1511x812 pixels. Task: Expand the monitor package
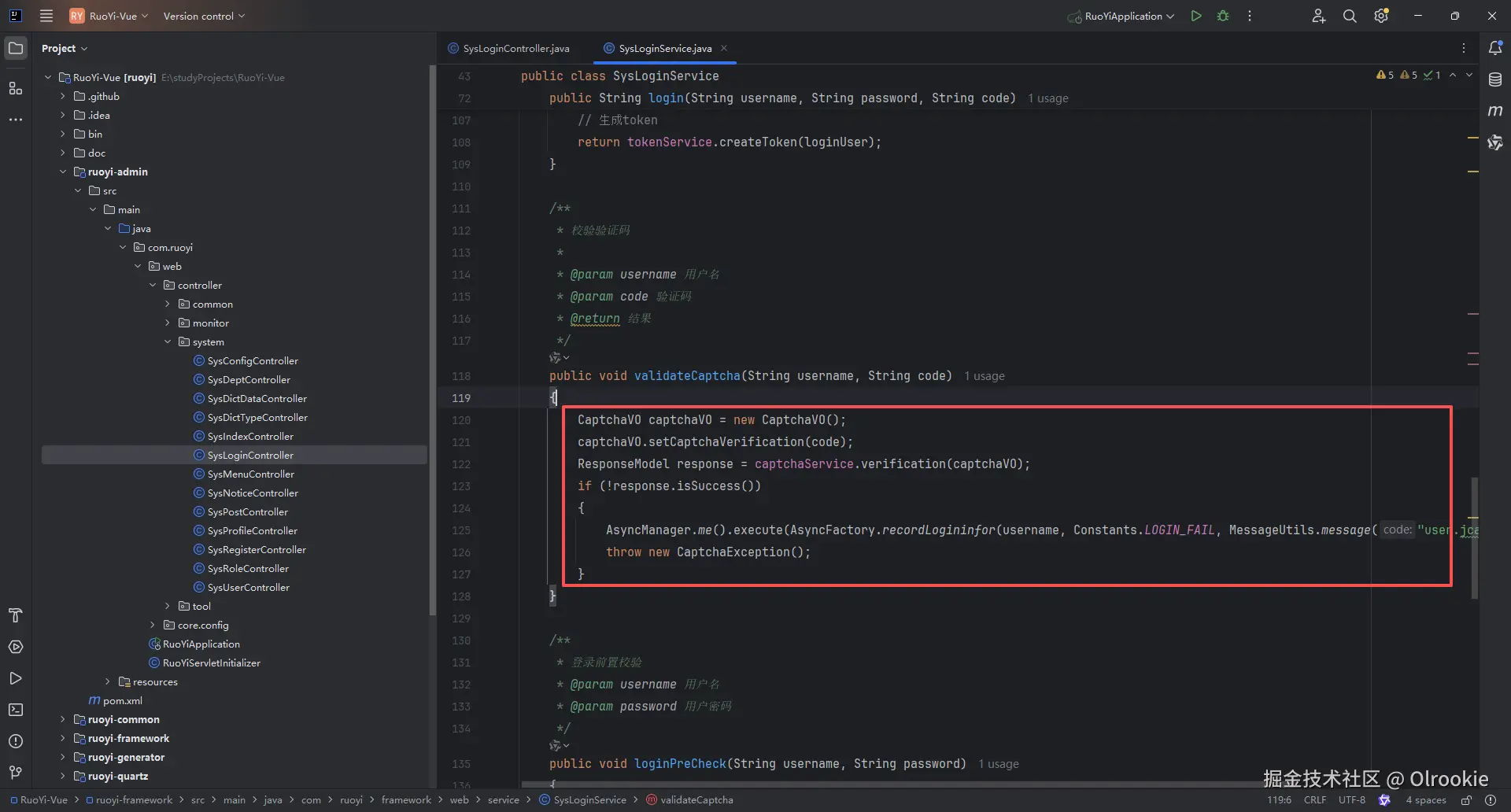pyautogui.click(x=168, y=323)
